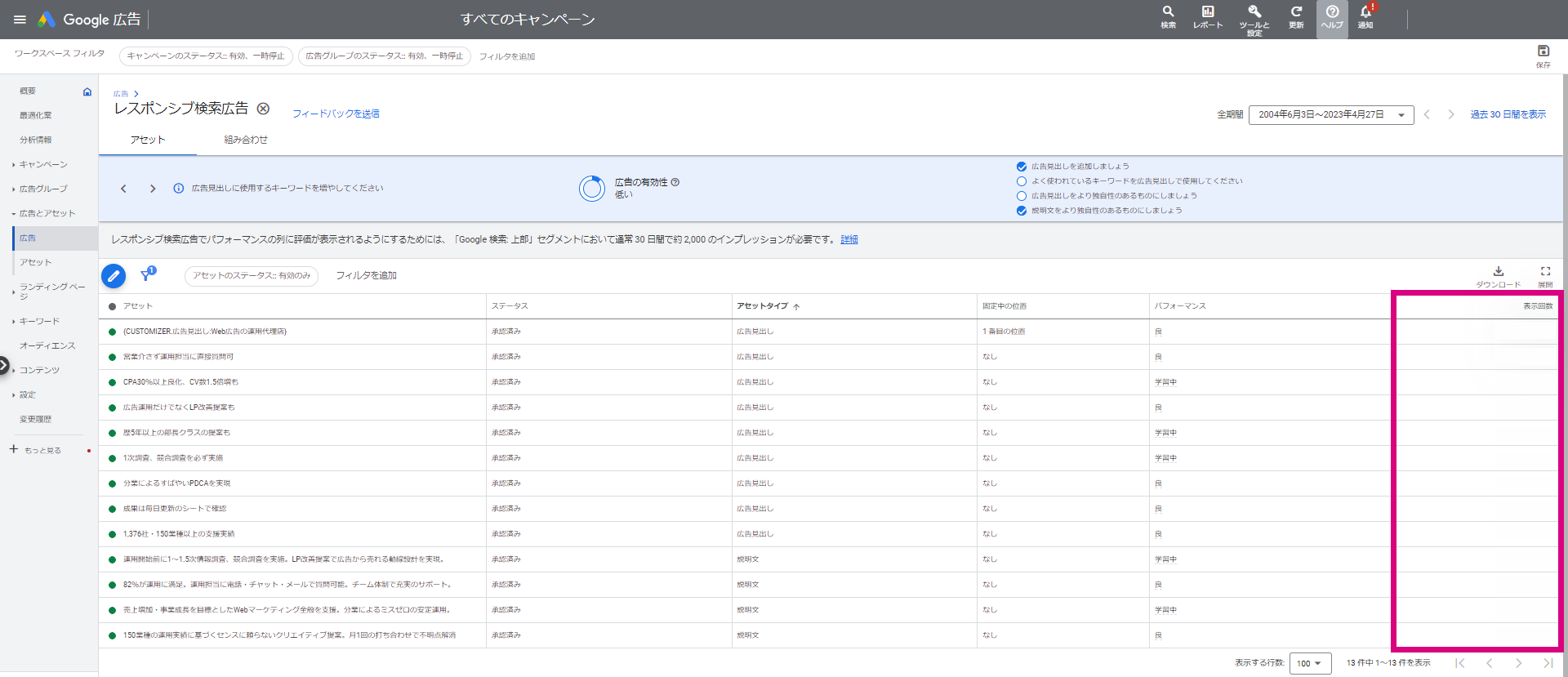Click 広告 breadcrumb link
Image resolution: width=1568 pixels, height=677 pixels.
pyautogui.click(x=121, y=94)
